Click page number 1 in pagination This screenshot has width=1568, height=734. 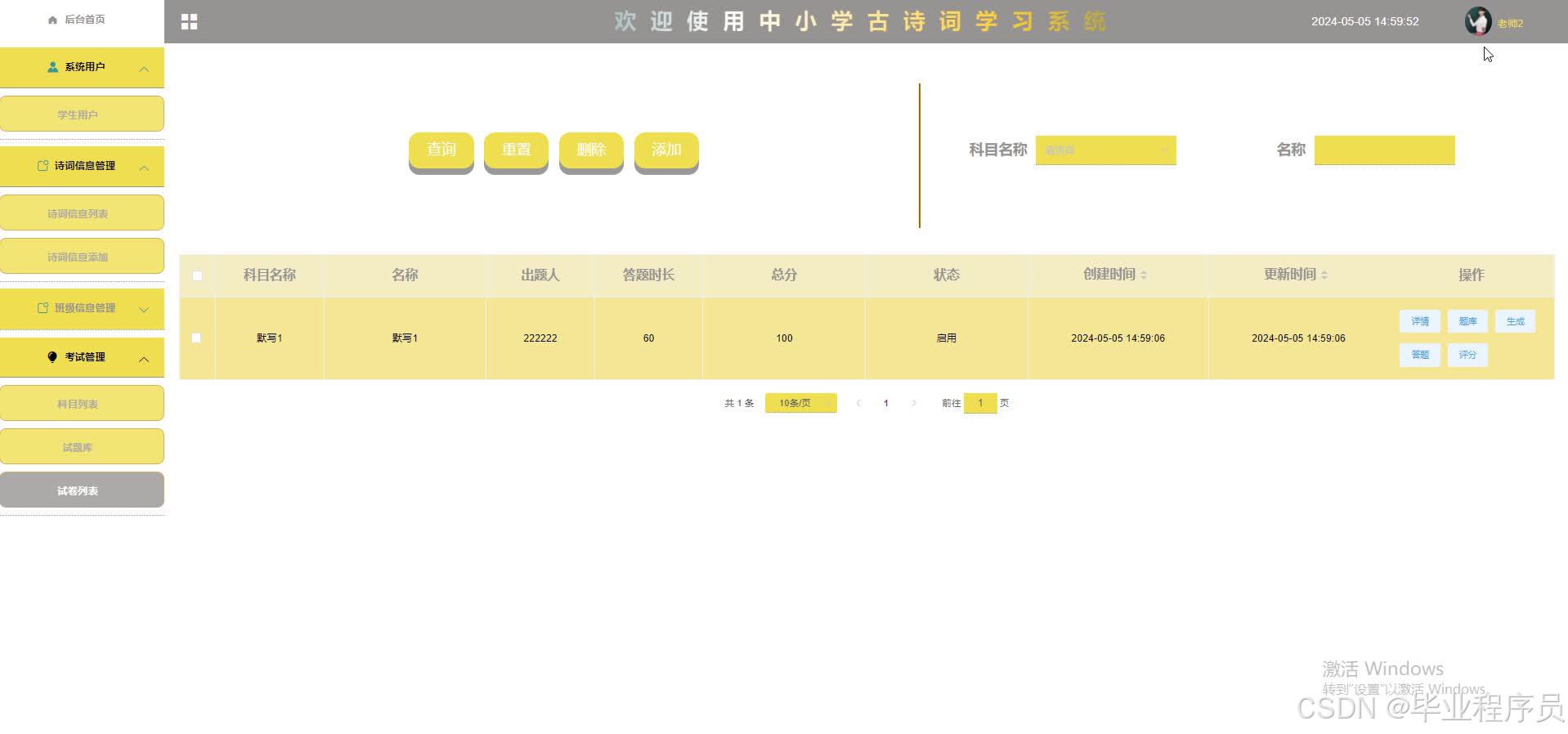coord(886,403)
